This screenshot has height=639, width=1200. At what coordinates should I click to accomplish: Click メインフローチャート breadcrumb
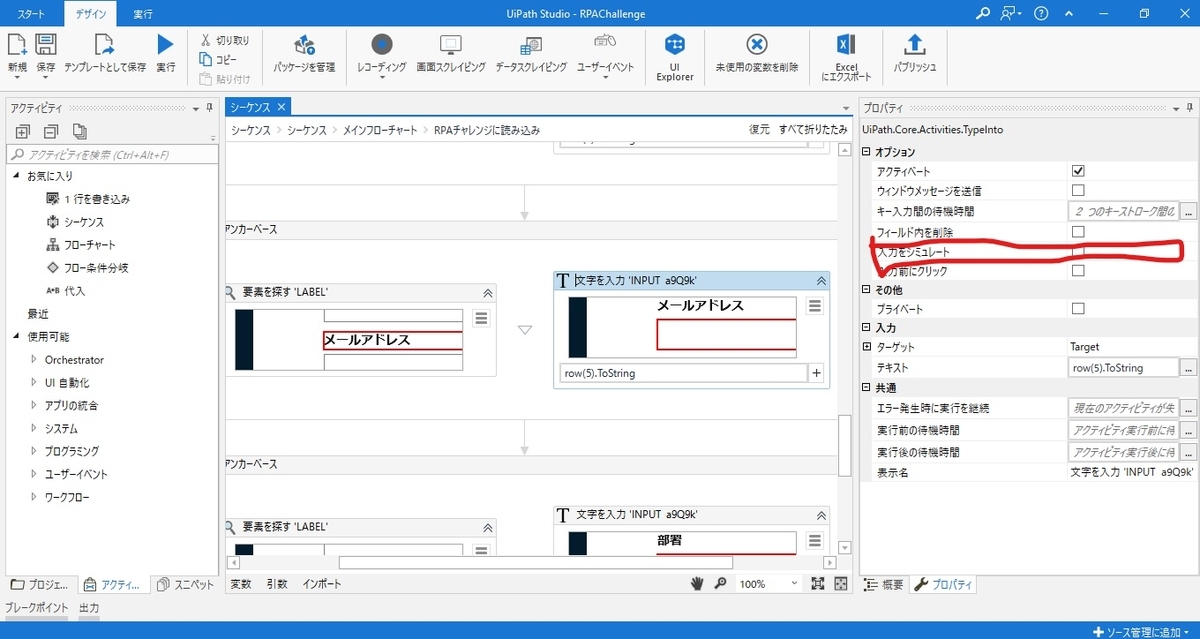380,130
